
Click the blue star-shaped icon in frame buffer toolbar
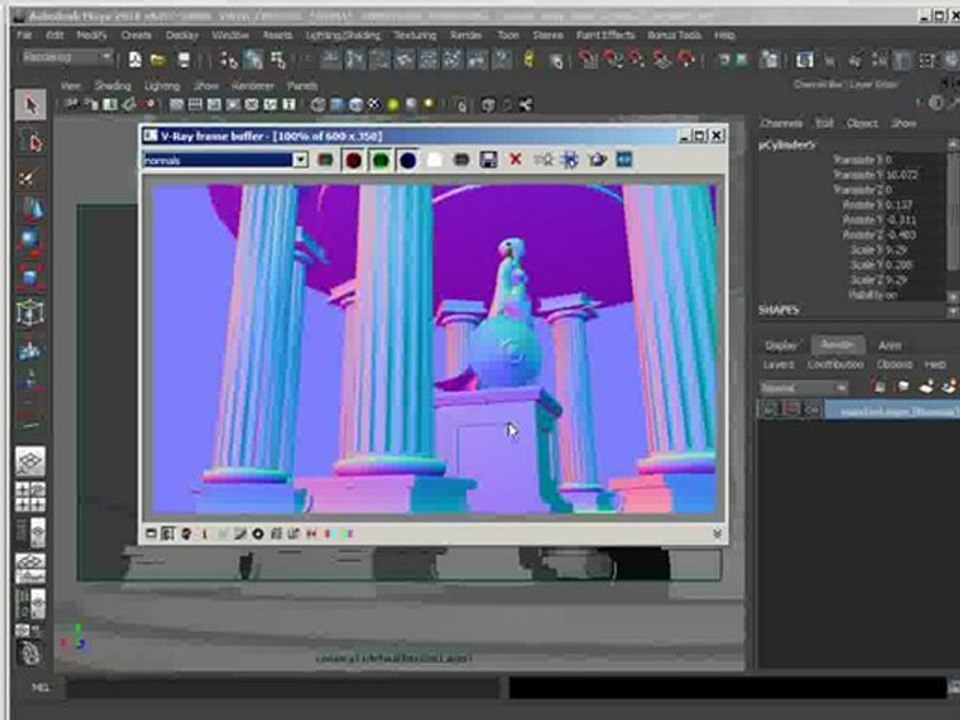click(569, 160)
